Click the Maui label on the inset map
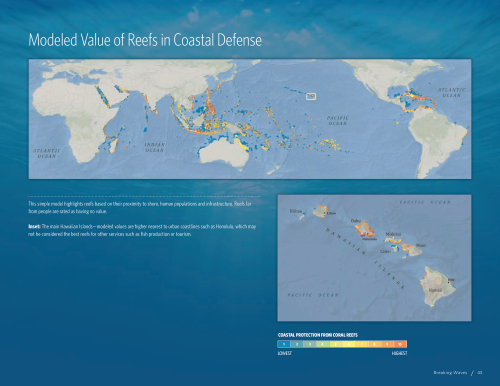 pyautogui.click(x=421, y=245)
